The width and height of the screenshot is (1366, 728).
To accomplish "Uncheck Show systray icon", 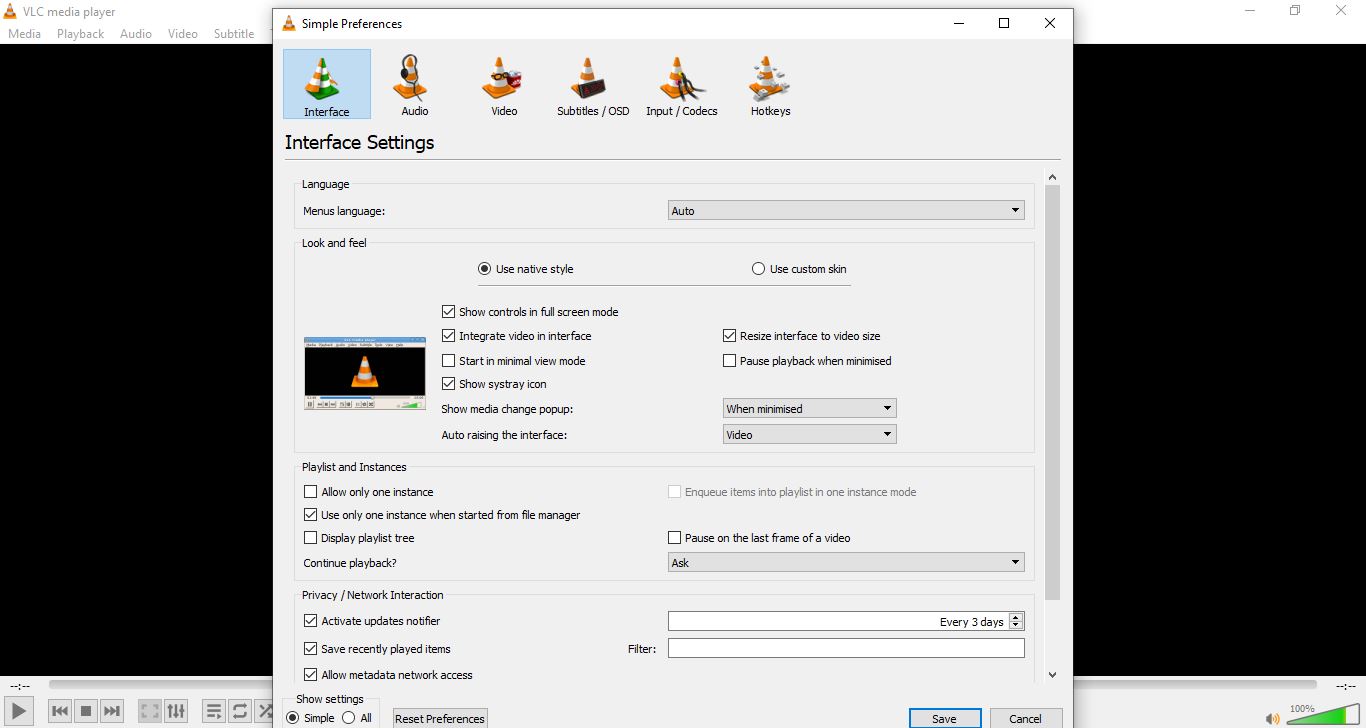I will tap(494, 384).
